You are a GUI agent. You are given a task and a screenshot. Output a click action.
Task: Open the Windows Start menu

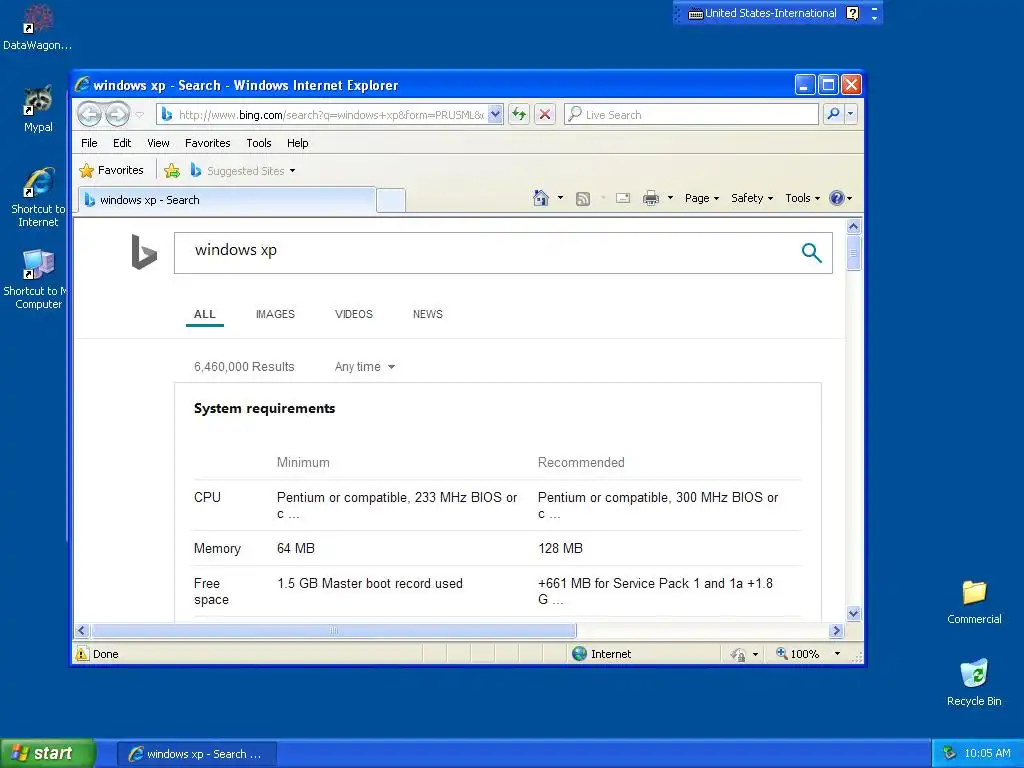[48, 753]
